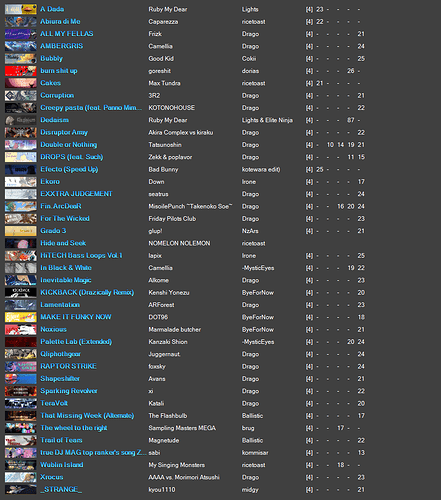
Task: Click the Cakes banner thumbnail
Action: click(x=21, y=83)
